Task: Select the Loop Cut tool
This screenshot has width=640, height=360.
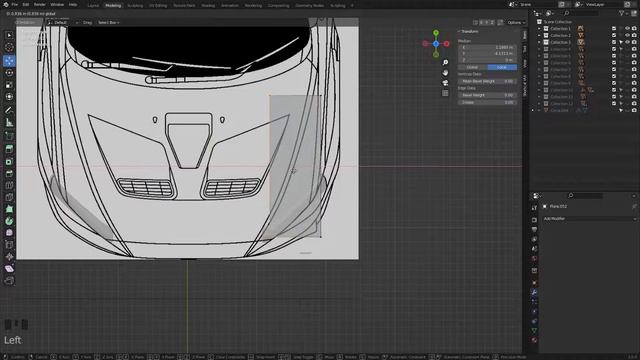Action: (9, 185)
